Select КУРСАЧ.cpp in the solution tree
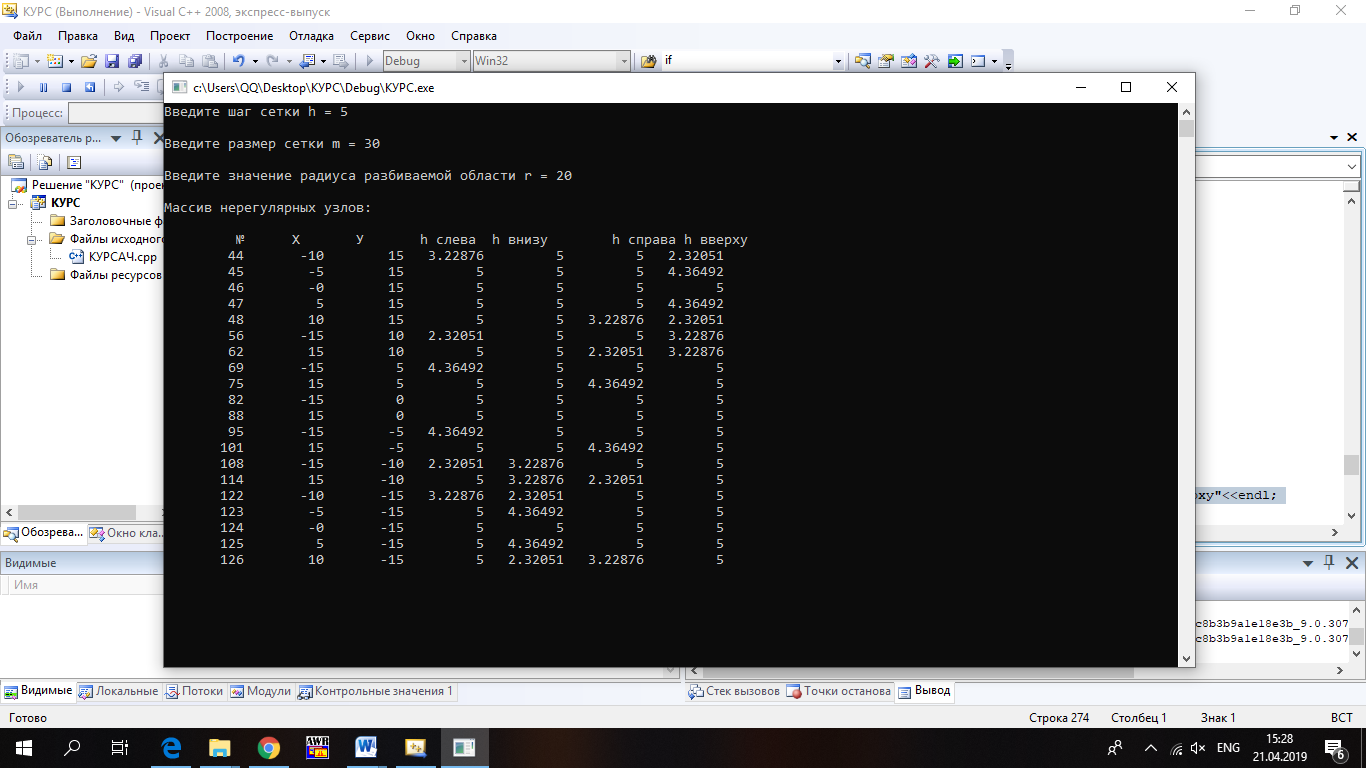The width and height of the screenshot is (1366, 768). point(112,257)
